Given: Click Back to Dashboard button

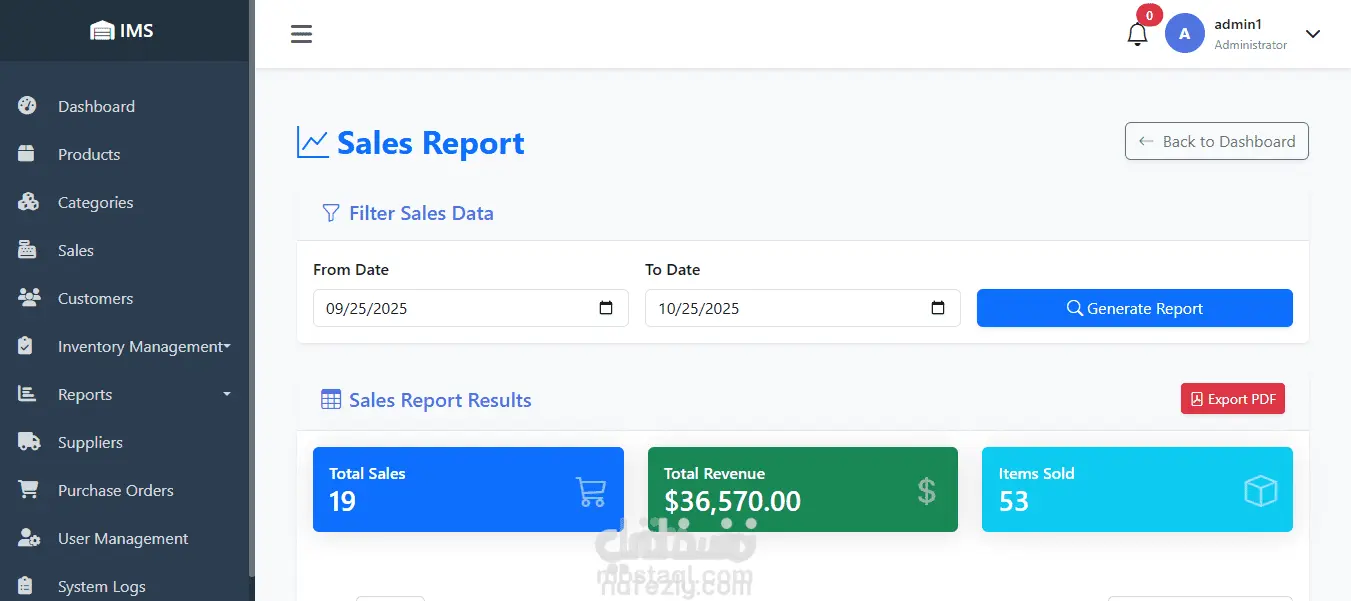Looking at the screenshot, I should coord(1216,141).
